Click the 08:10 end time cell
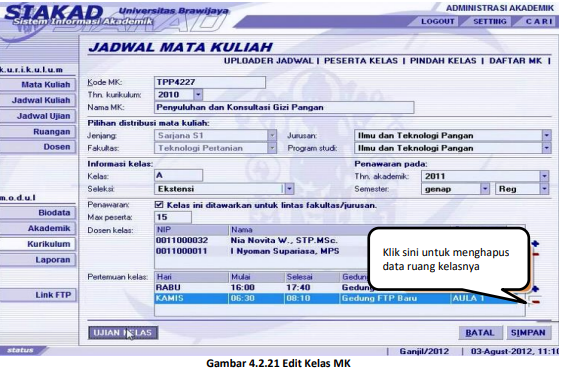 (x=298, y=298)
